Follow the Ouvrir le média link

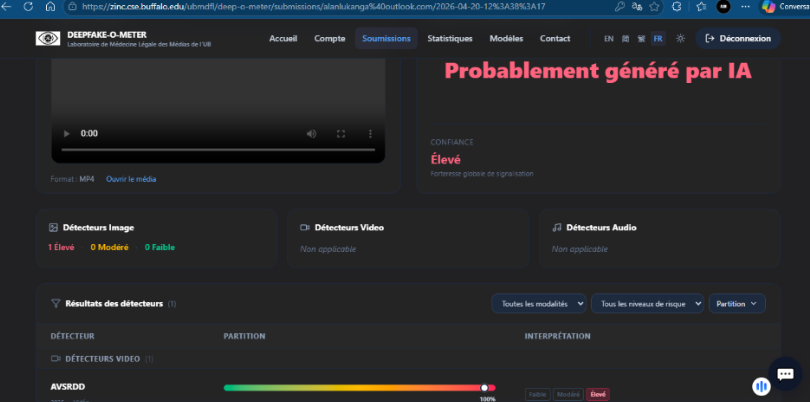pos(131,179)
